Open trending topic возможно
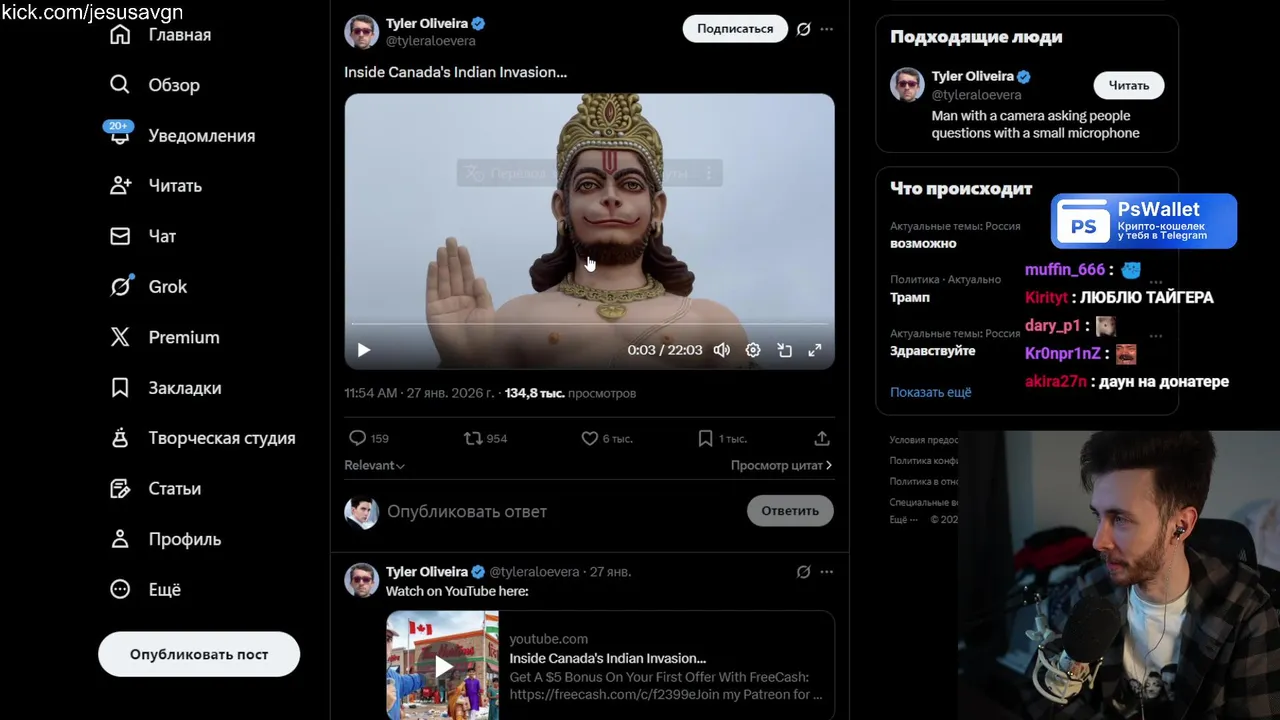1280x720 pixels. point(923,243)
